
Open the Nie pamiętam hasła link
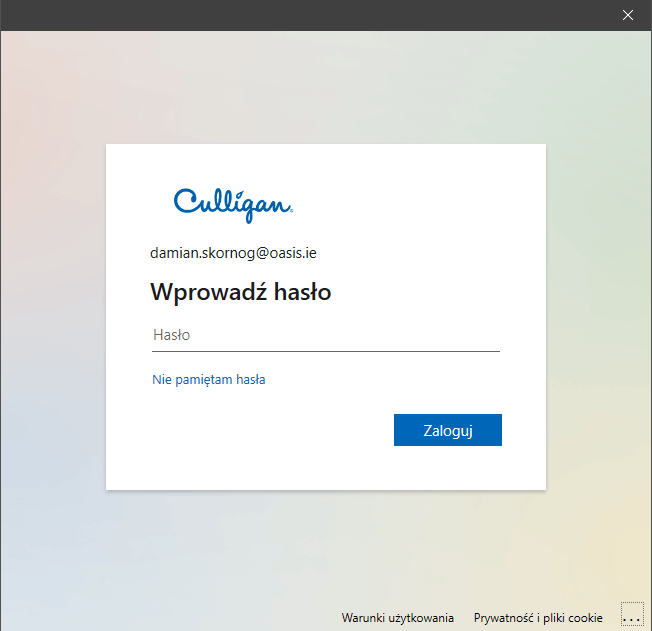pos(209,380)
